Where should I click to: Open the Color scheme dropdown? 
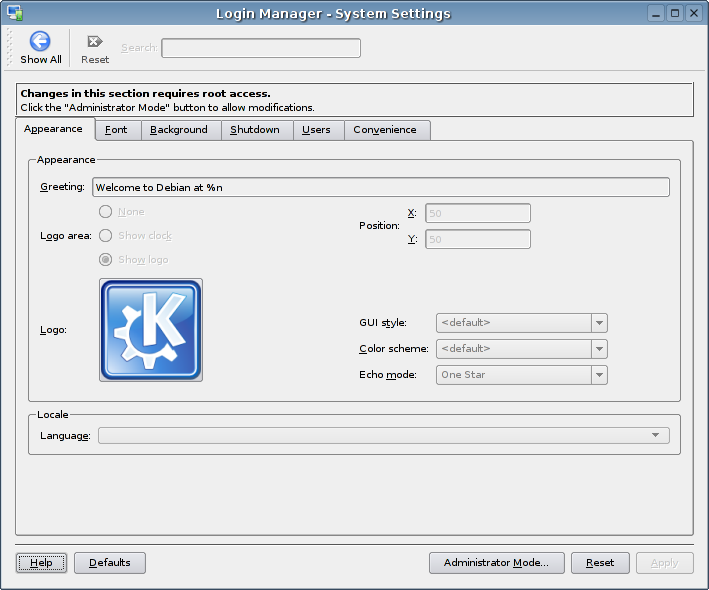tap(521, 349)
